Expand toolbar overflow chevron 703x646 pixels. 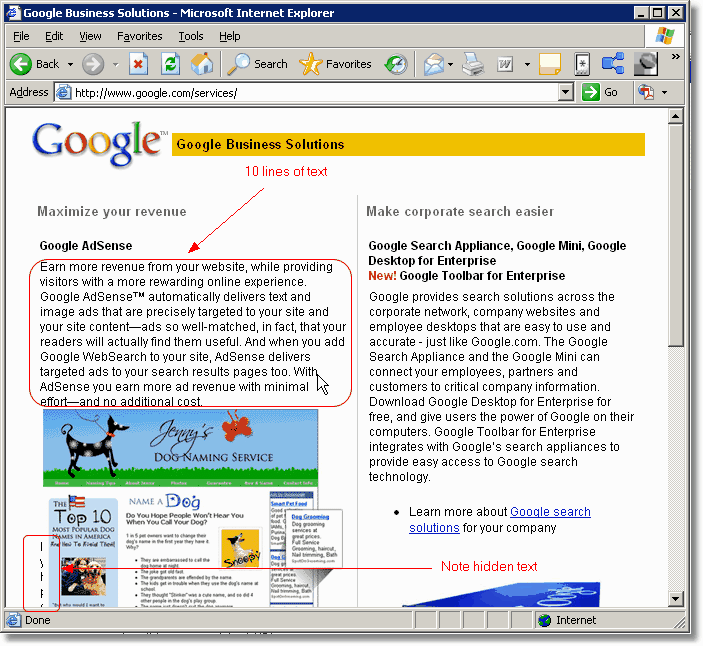coord(676,56)
